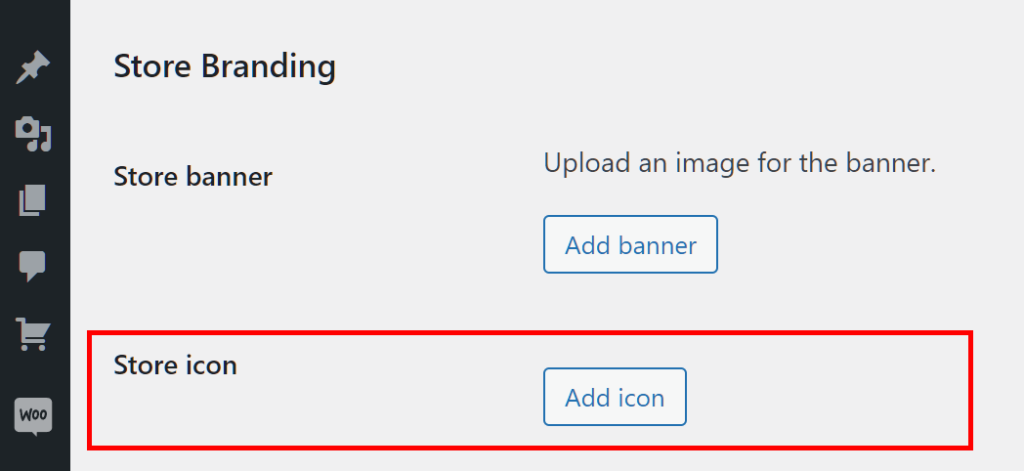Select the Store Branding heading

point(224,67)
